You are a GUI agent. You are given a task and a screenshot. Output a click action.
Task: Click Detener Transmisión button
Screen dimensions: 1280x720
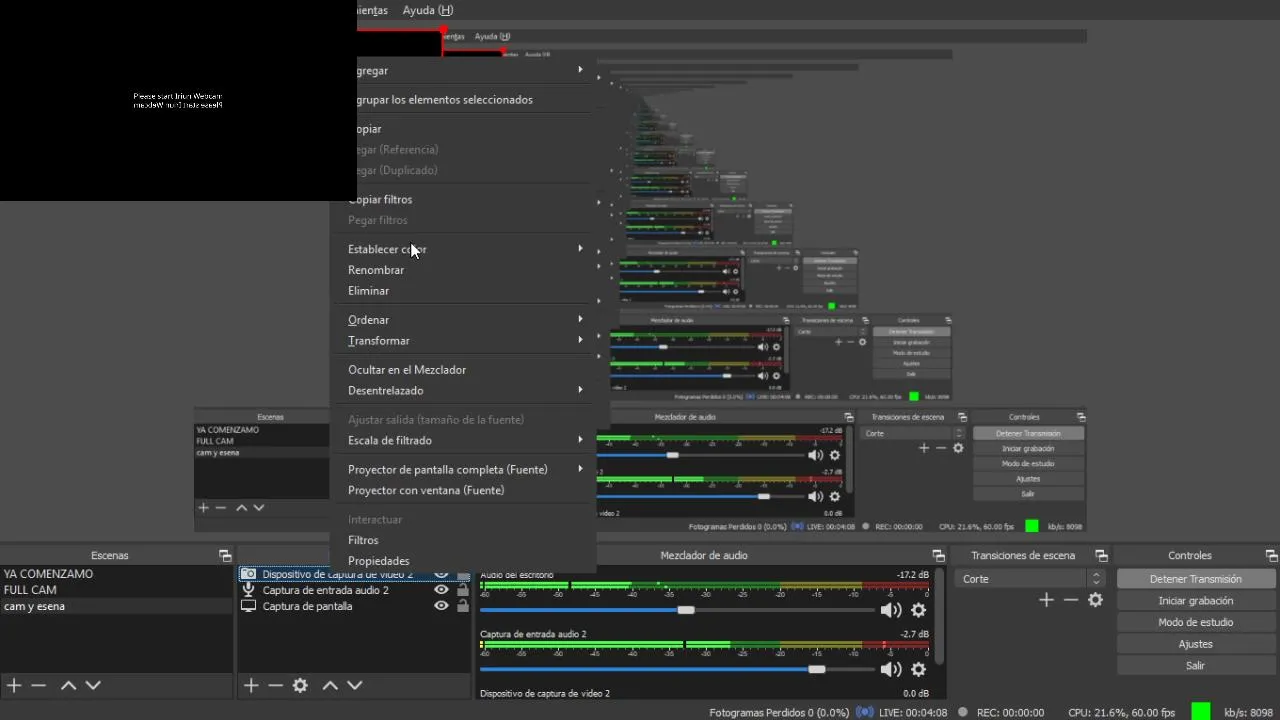pos(1196,579)
